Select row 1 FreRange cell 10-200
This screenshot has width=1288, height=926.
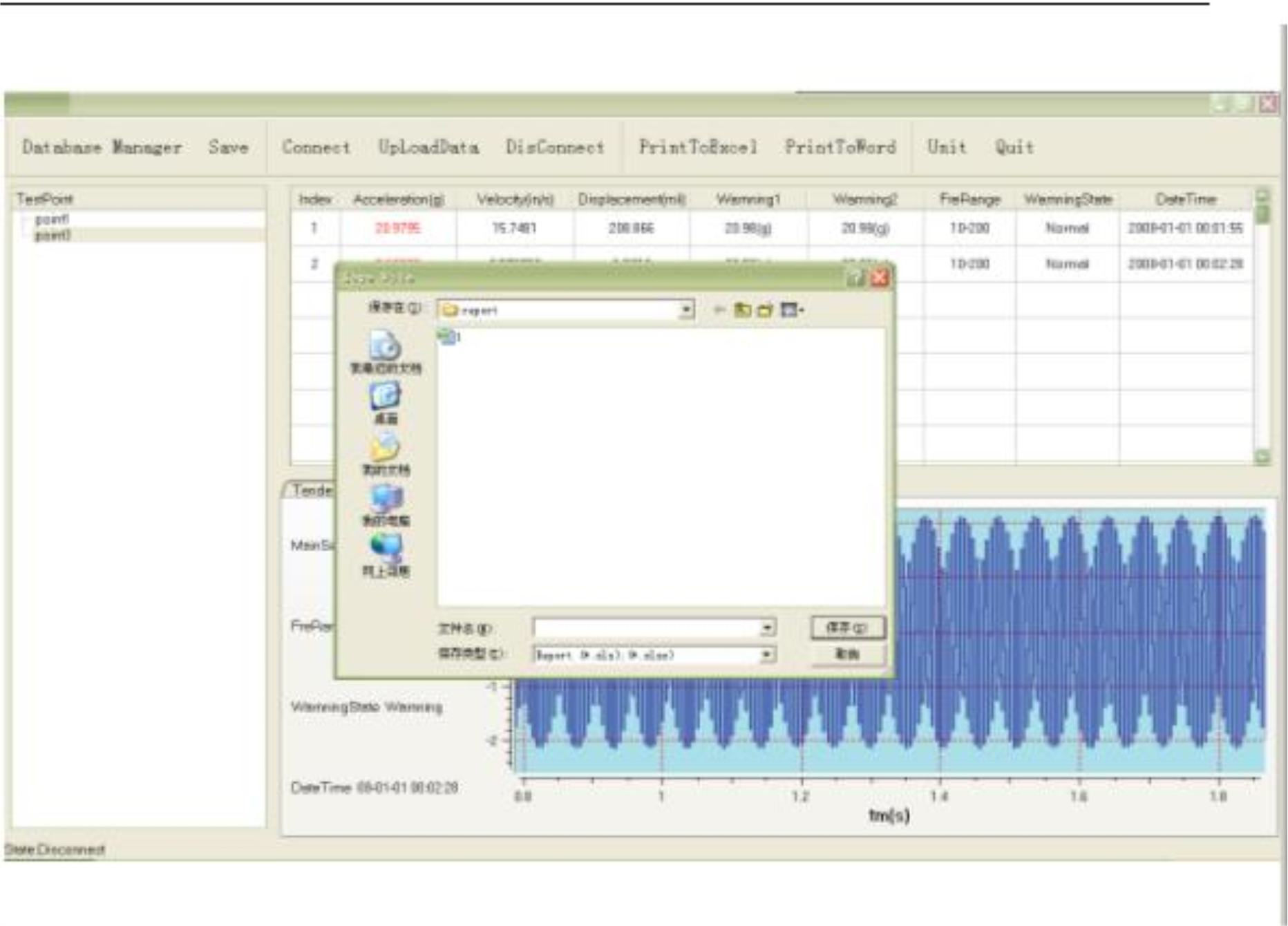[969, 228]
